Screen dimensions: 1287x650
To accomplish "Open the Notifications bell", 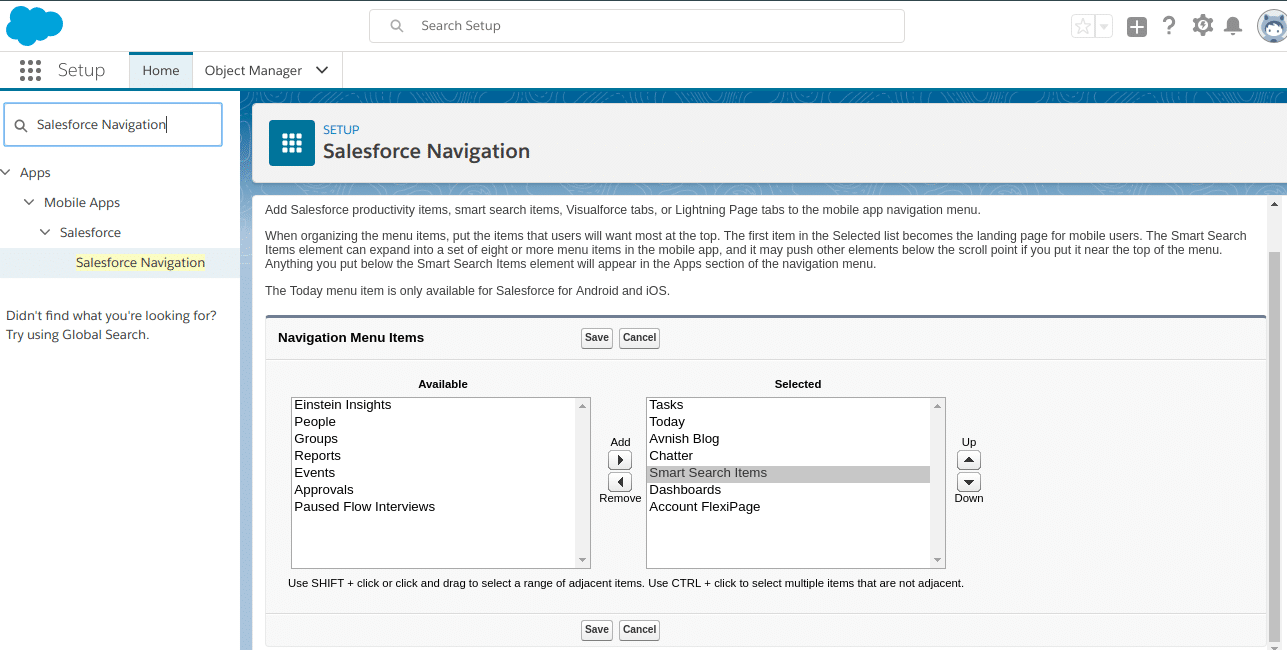I will [x=1233, y=26].
